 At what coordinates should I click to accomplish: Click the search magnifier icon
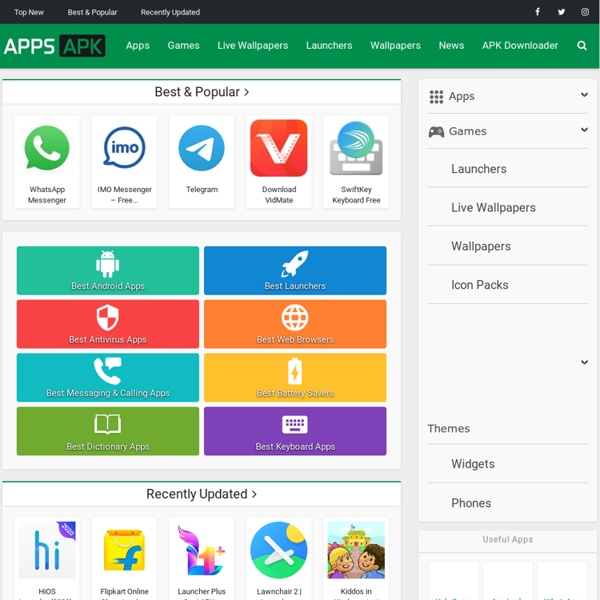click(x=582, y=46)
